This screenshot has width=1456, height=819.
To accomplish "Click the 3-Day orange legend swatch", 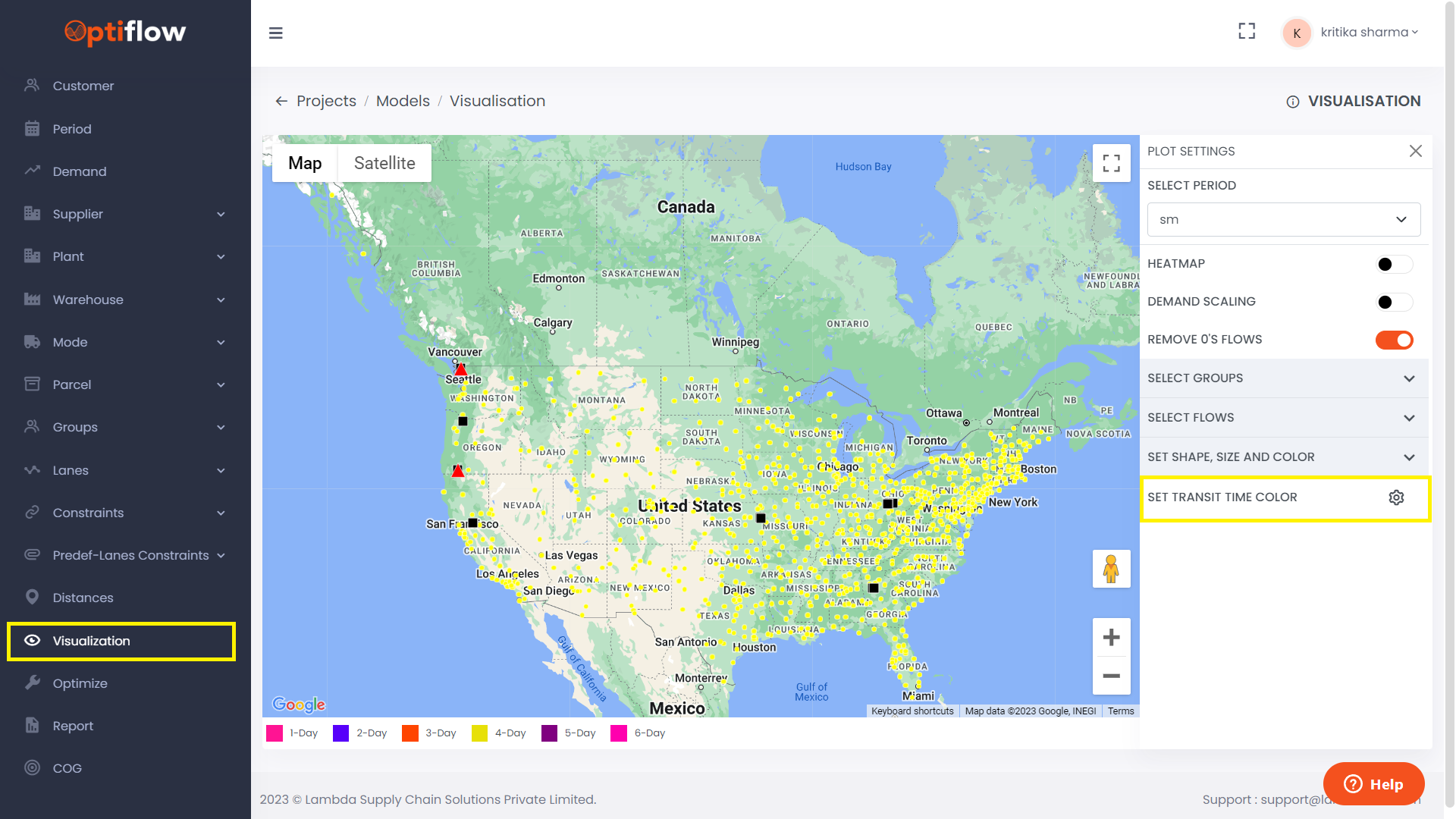I will click(410, 733).
